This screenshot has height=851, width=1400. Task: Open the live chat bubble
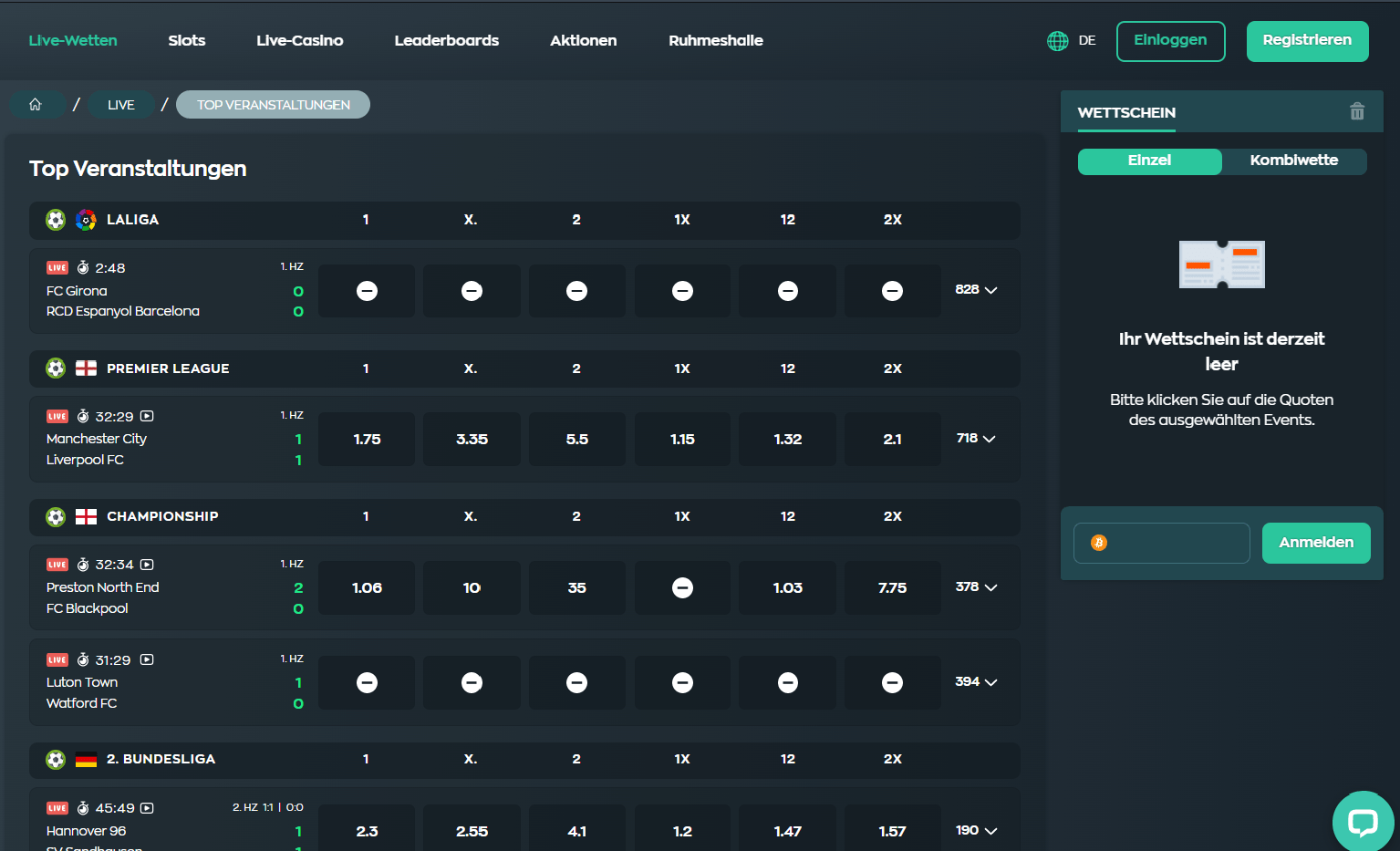(x=1363, y=822)
